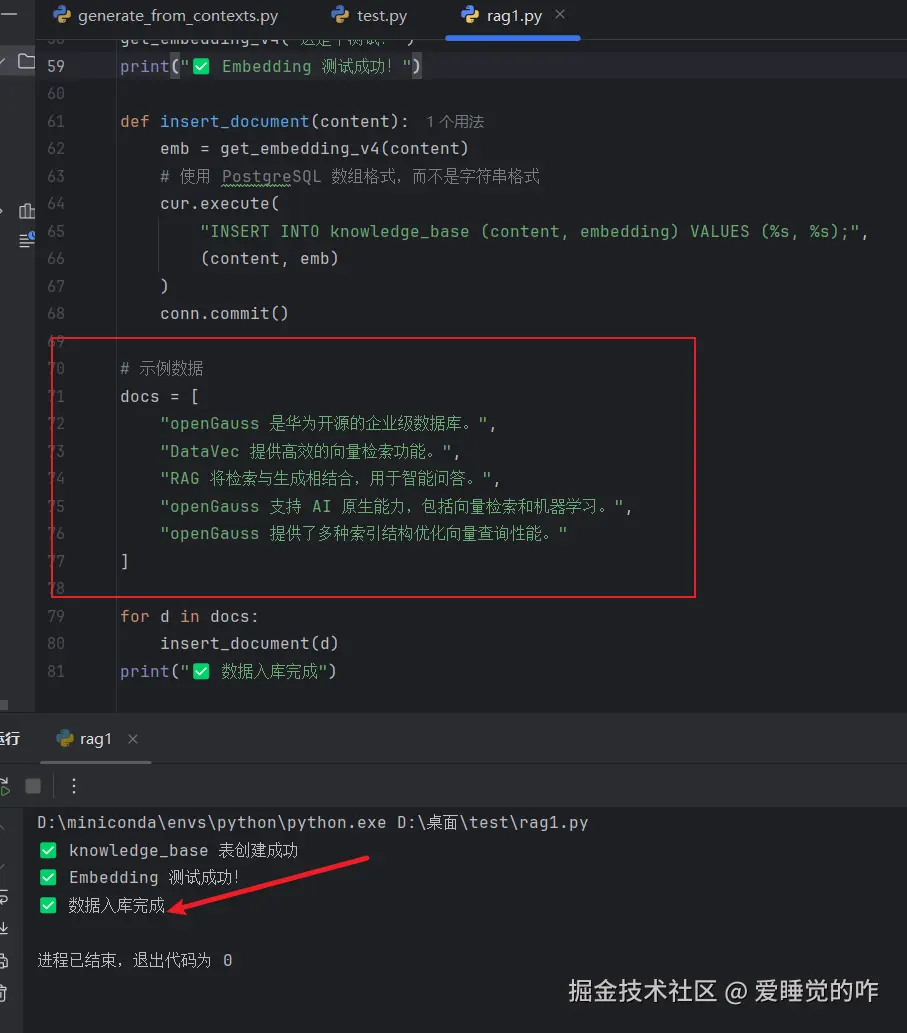This screenshot has height=1033, width=907.
Task: Click the sidebar list icon with blue badge
Action: click(26, 240)
